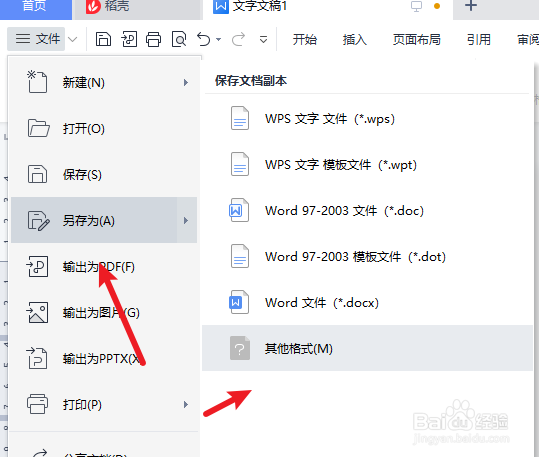Image resolution: width=539 pixels, height=457 pixels.
Task: Click the 保存文档副本 heading text
Action: point(251,81)
